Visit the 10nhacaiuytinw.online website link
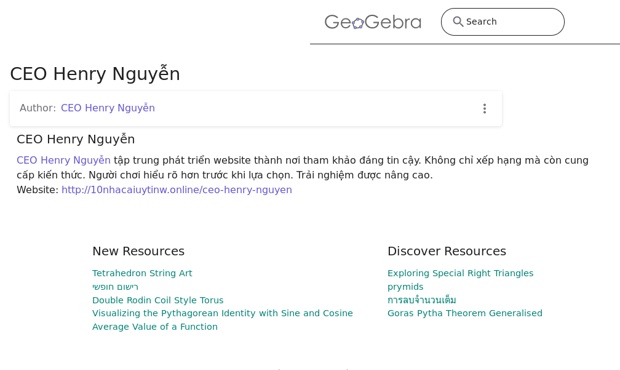Viewport: 620px width, 370px height. (x=177, y=190)
